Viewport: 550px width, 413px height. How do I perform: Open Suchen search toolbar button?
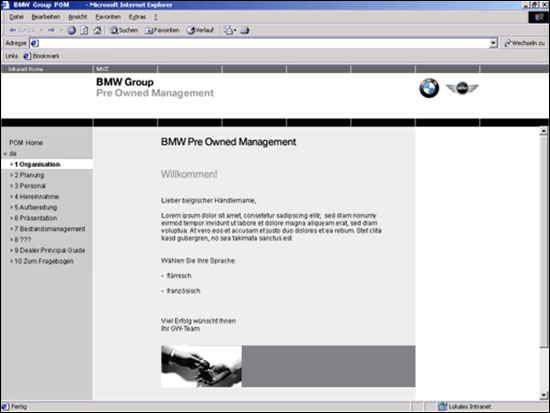pyautogui.click(x=124, y=30)
